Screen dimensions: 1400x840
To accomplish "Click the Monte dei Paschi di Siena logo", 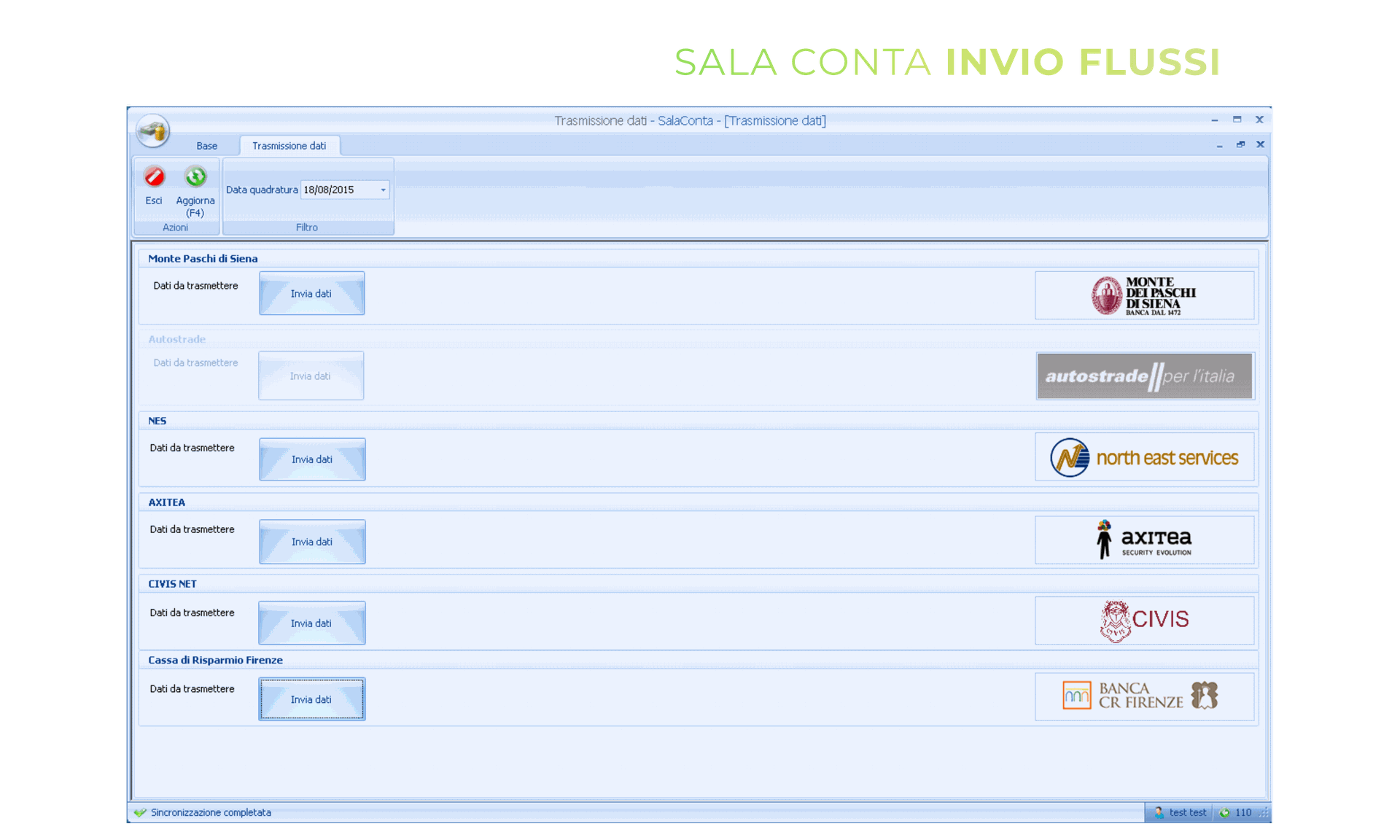I will (x=1144, y=295).
